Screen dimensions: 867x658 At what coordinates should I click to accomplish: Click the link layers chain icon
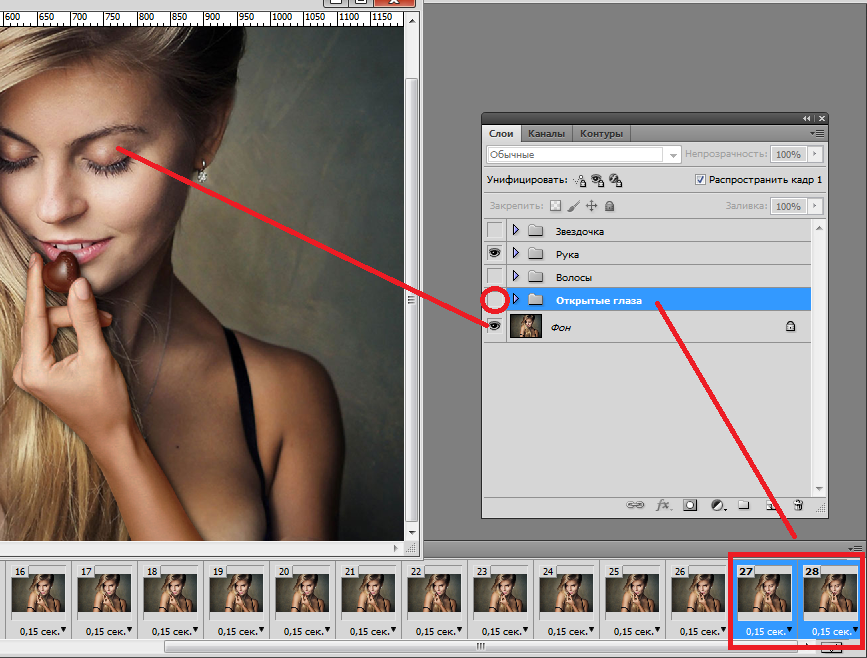pyautogui.click(x=635, y=506)
